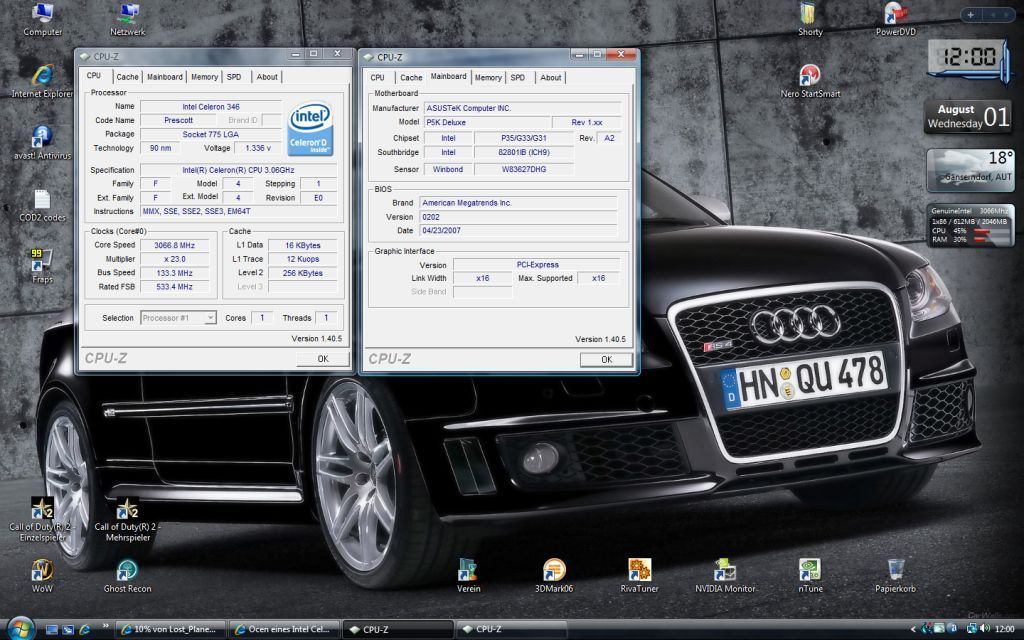Click the sidebar add gadget plus button

pos(970,14)
